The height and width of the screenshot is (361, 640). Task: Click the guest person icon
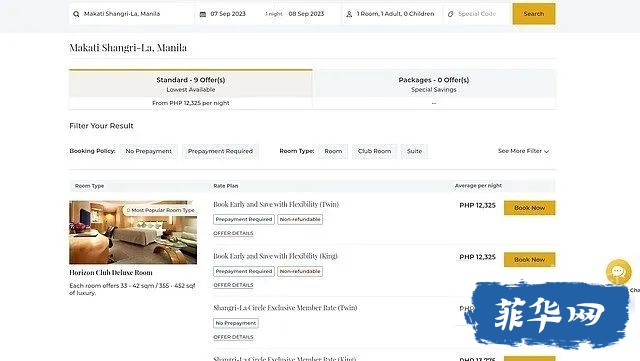click(349, 14)
